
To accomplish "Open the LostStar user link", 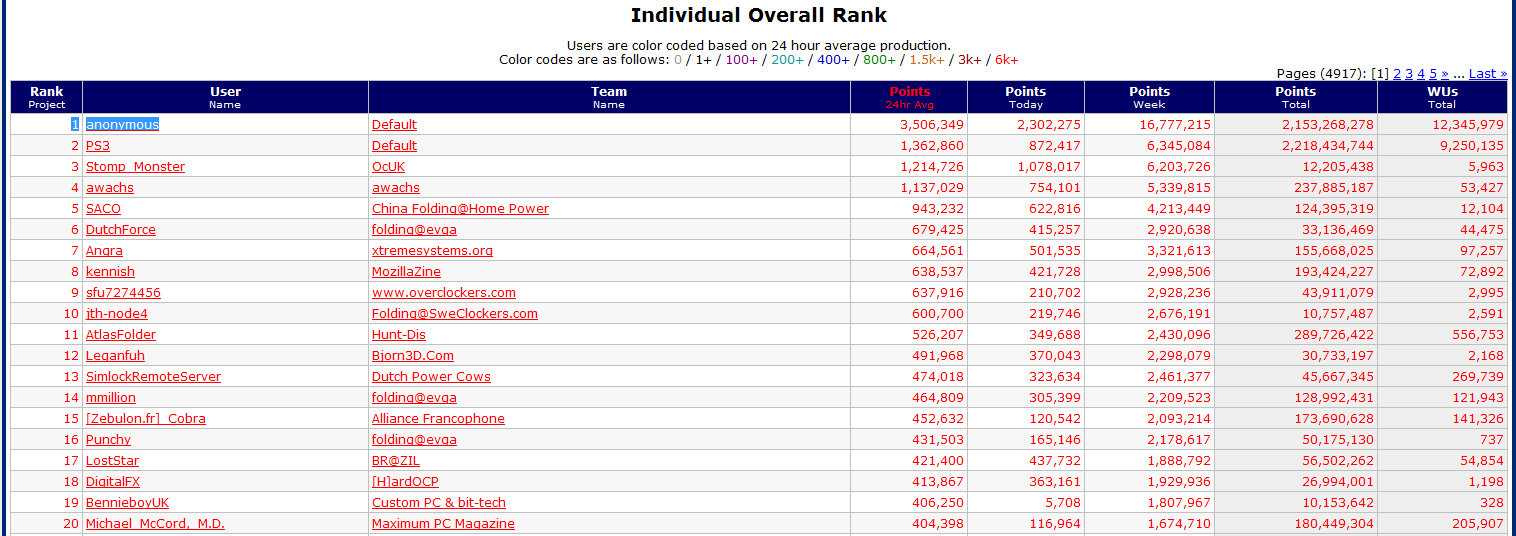I will (x=113, y=461).
